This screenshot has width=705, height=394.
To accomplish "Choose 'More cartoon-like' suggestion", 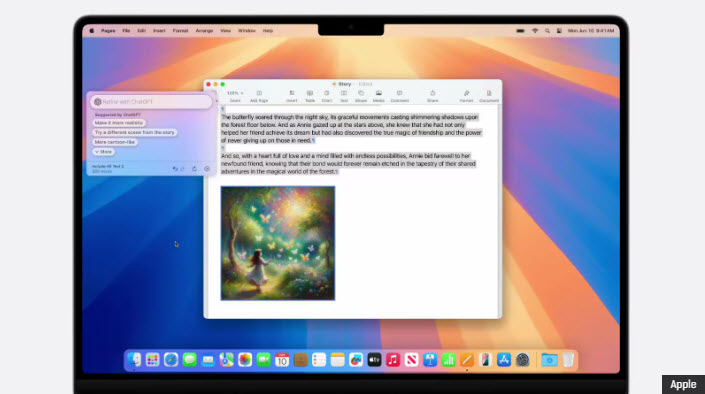I will point(115,142).
